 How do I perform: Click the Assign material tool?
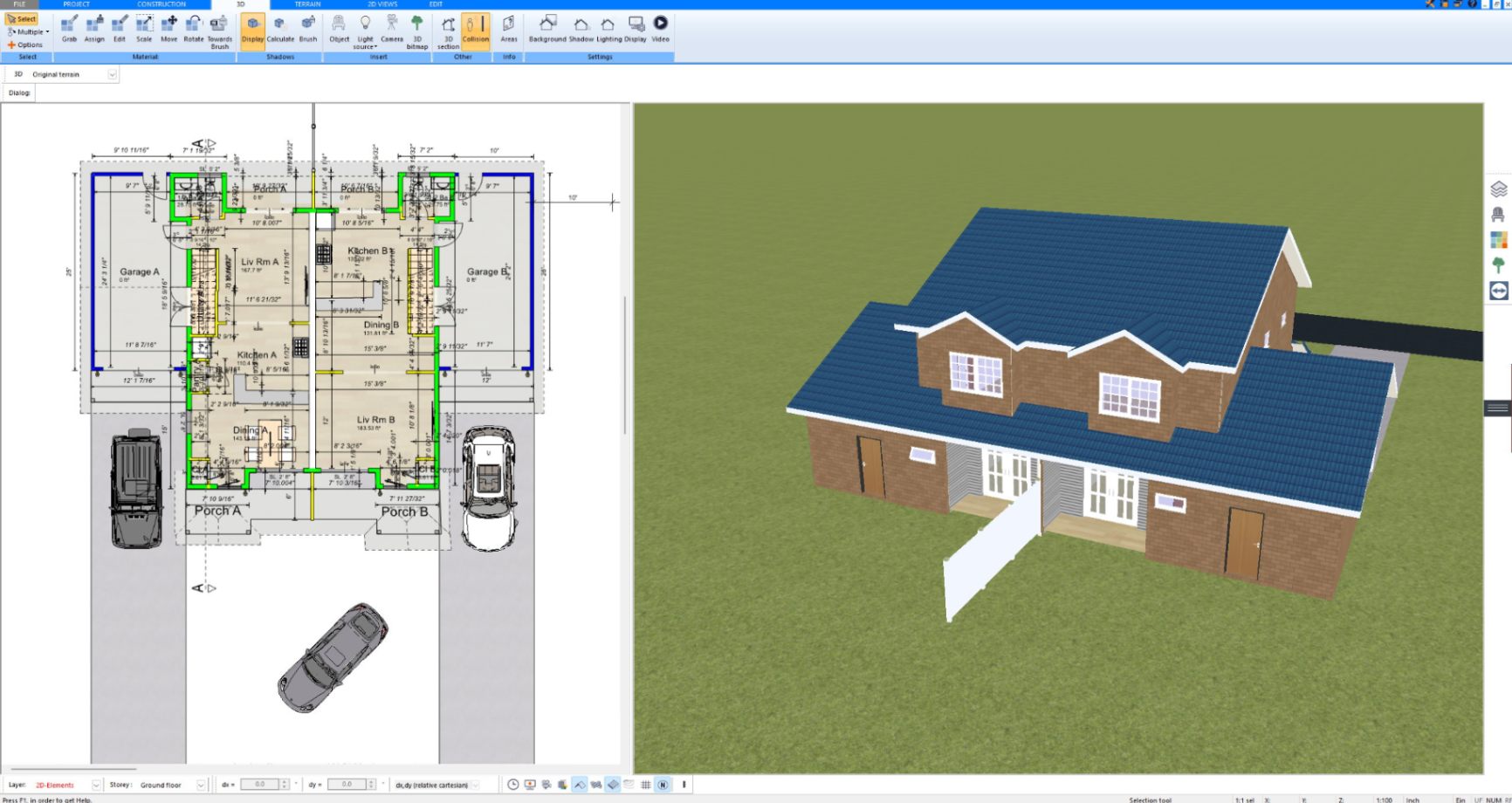coord(94,28)
